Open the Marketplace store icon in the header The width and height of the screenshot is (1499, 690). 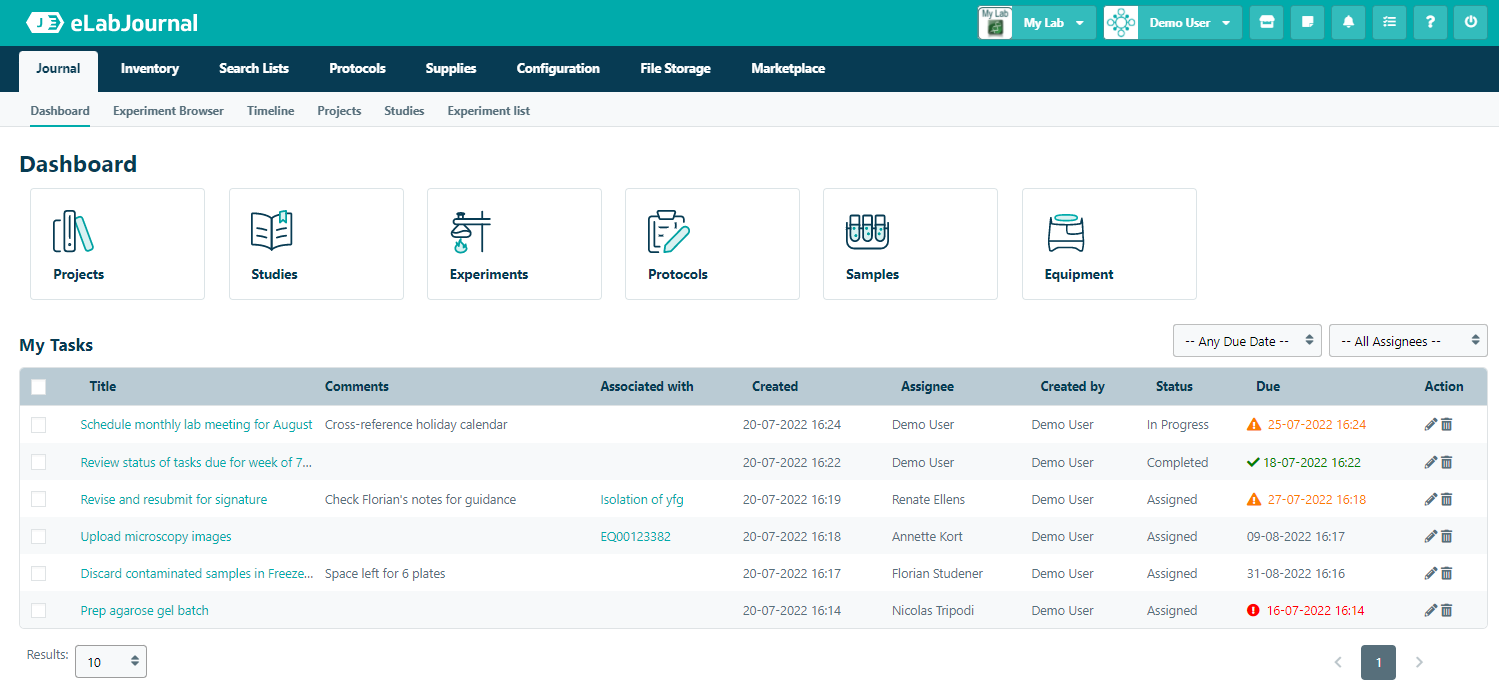[x=1266, y=21]
